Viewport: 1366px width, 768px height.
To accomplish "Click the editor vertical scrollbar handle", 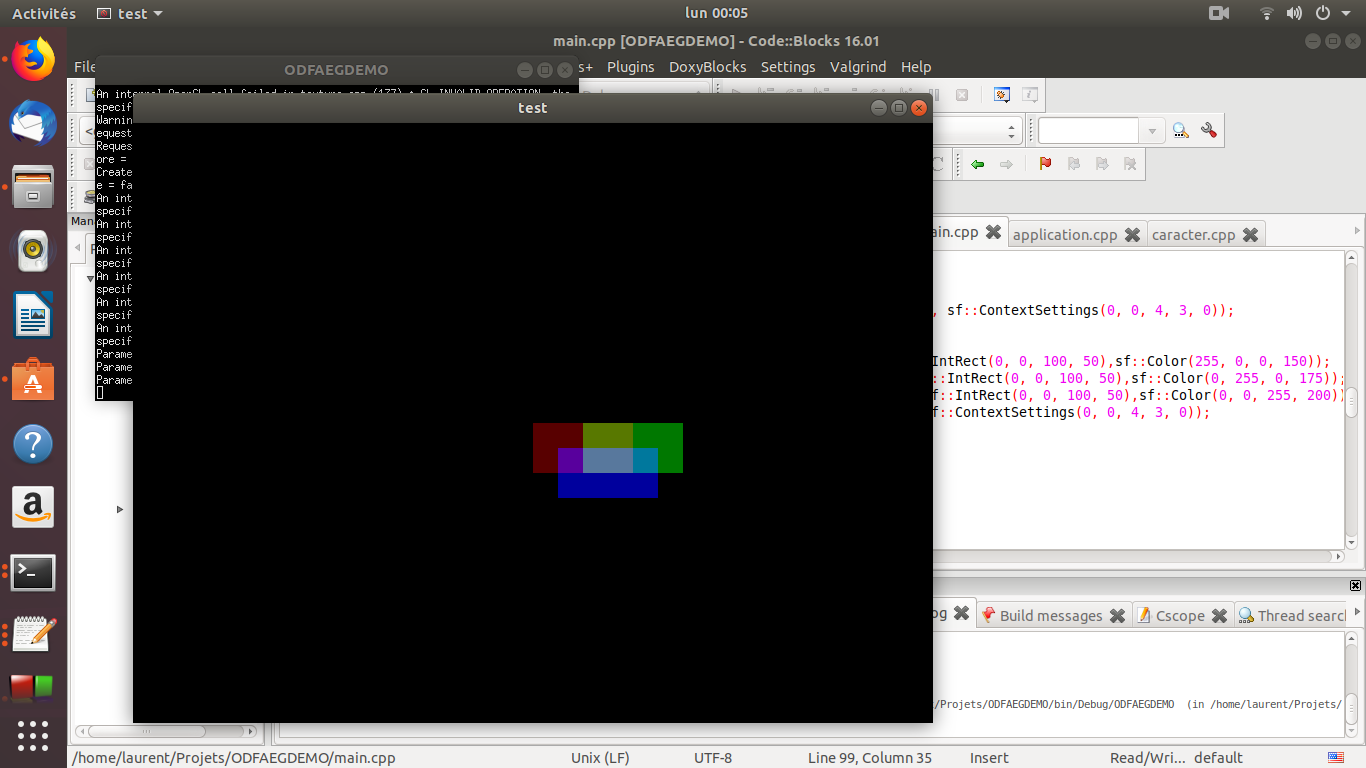I will point(1351,403).
